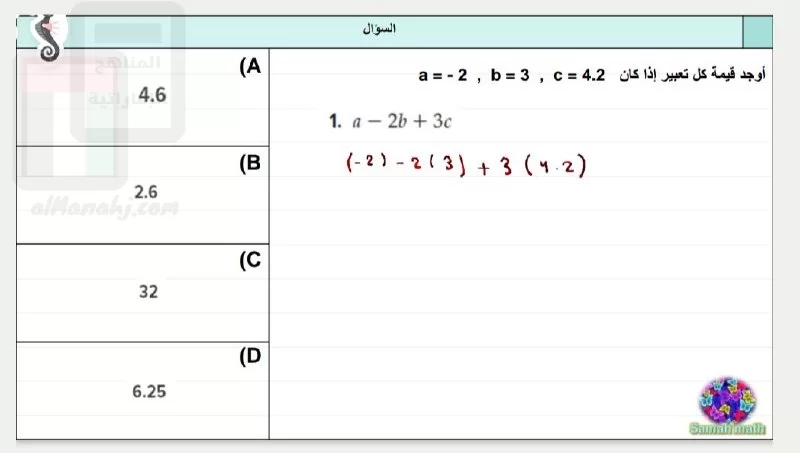The width and height of the screenshot is (800, 453).
Task: Click the السؤال question header
Action: (379, 29)
